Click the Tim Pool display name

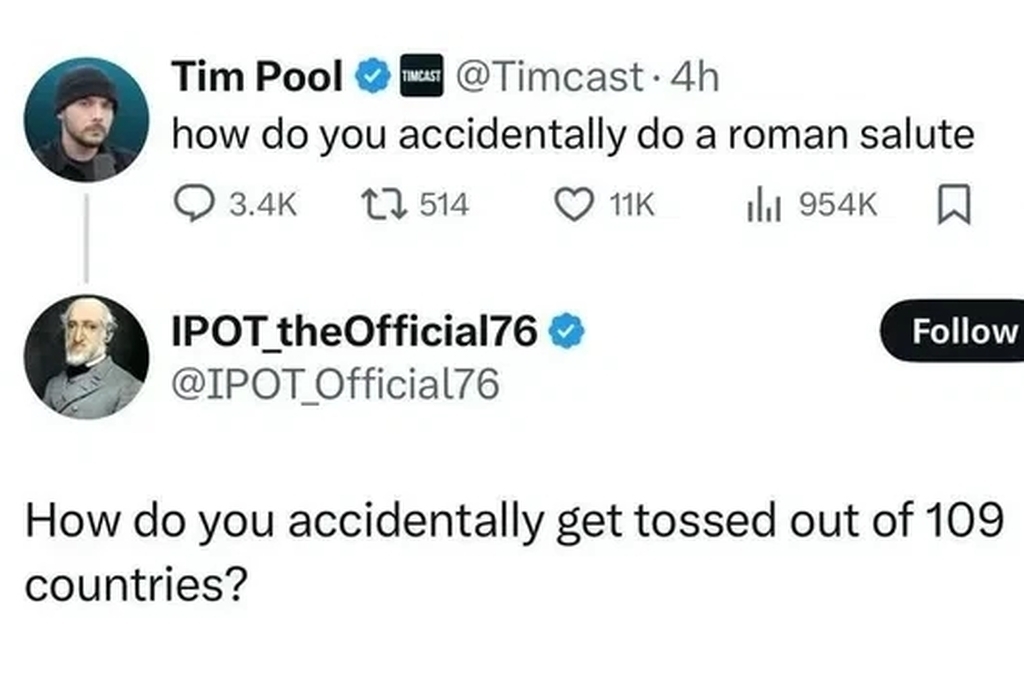(258, 77)
